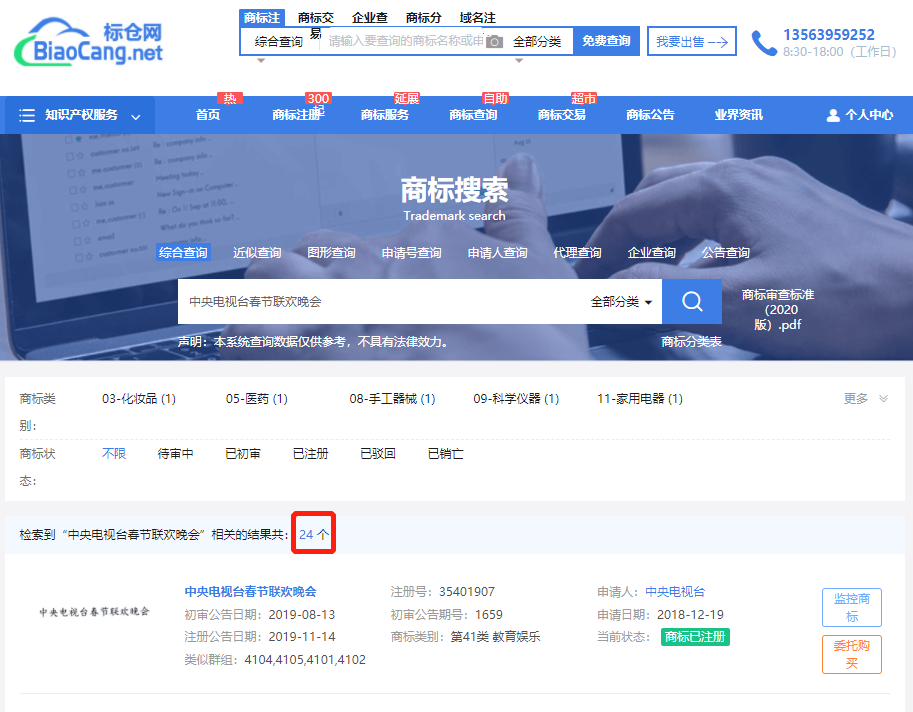Select status filter 已驳回
The height and width of the screenshot is (712, 913).
click(x=378, y=454)
